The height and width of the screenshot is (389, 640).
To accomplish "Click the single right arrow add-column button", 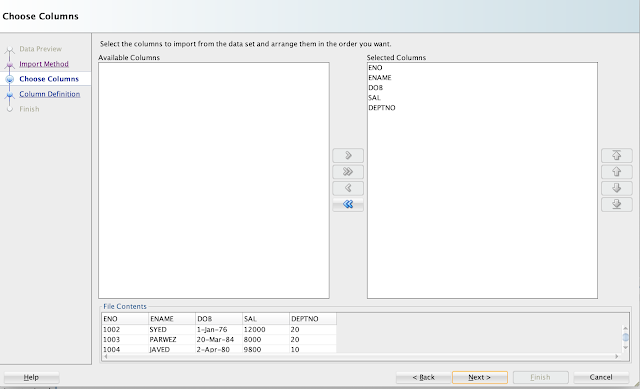I will point(348,156).
